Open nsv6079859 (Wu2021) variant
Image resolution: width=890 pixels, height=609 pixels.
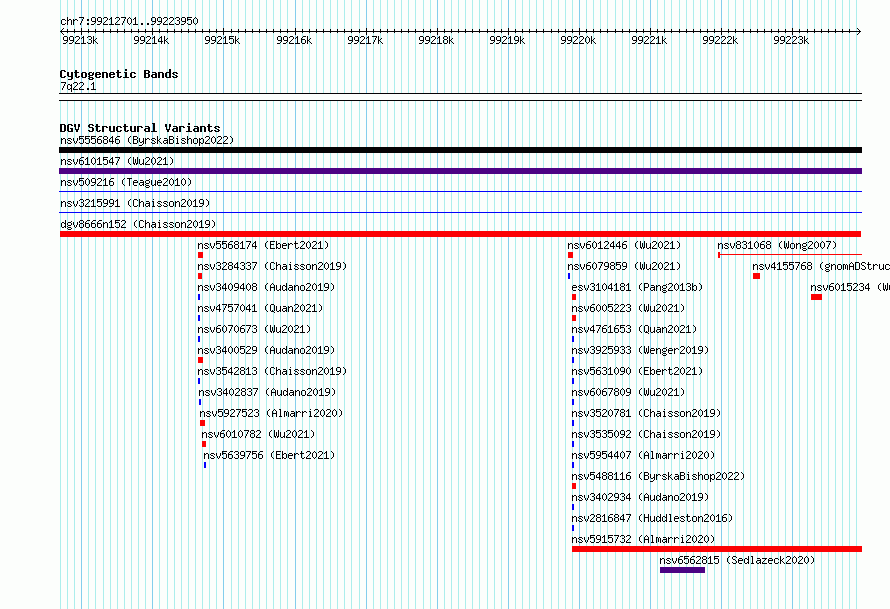624,266
